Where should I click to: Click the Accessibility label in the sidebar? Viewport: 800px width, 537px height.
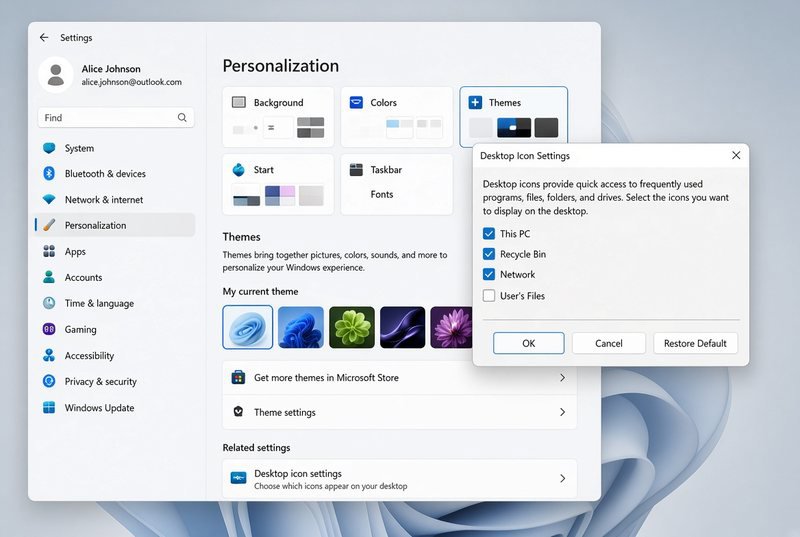[89, 355]
